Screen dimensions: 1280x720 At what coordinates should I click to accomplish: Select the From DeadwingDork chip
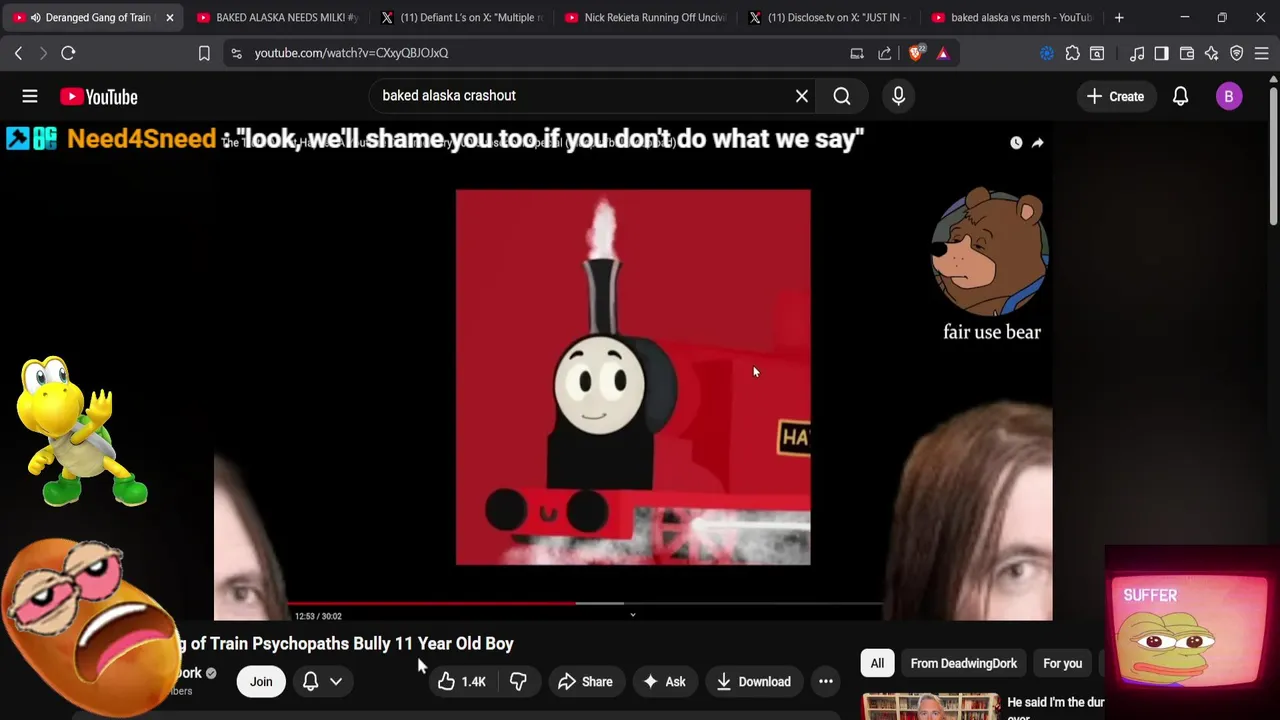click(963, 663)
